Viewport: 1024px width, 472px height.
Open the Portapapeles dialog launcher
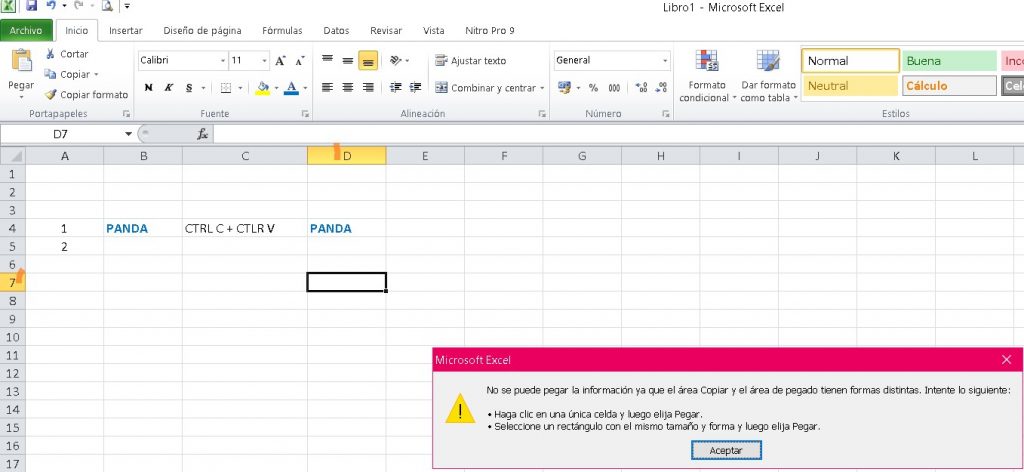click(x=126, y=114)
